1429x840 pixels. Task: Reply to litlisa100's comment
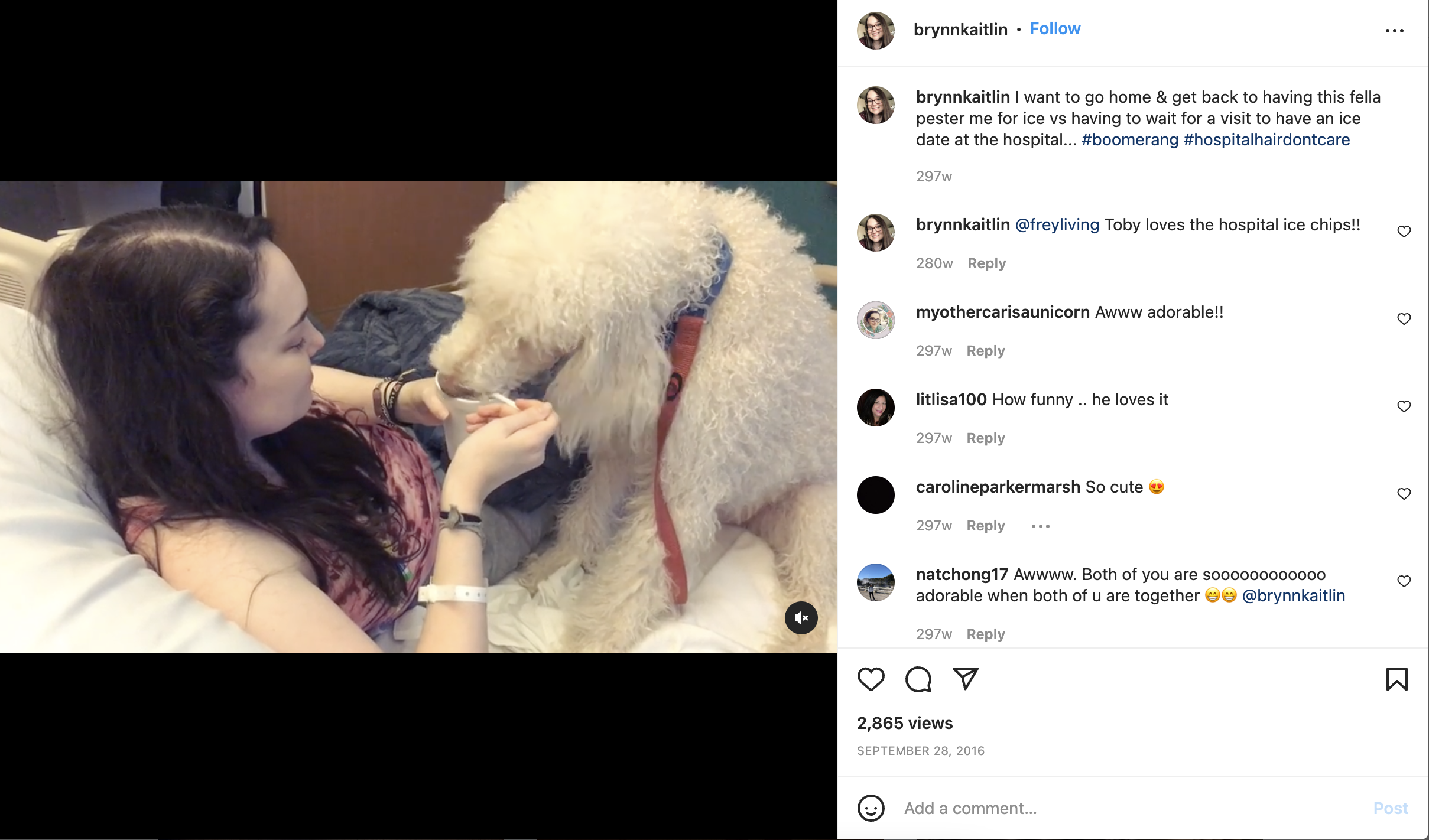986,438
